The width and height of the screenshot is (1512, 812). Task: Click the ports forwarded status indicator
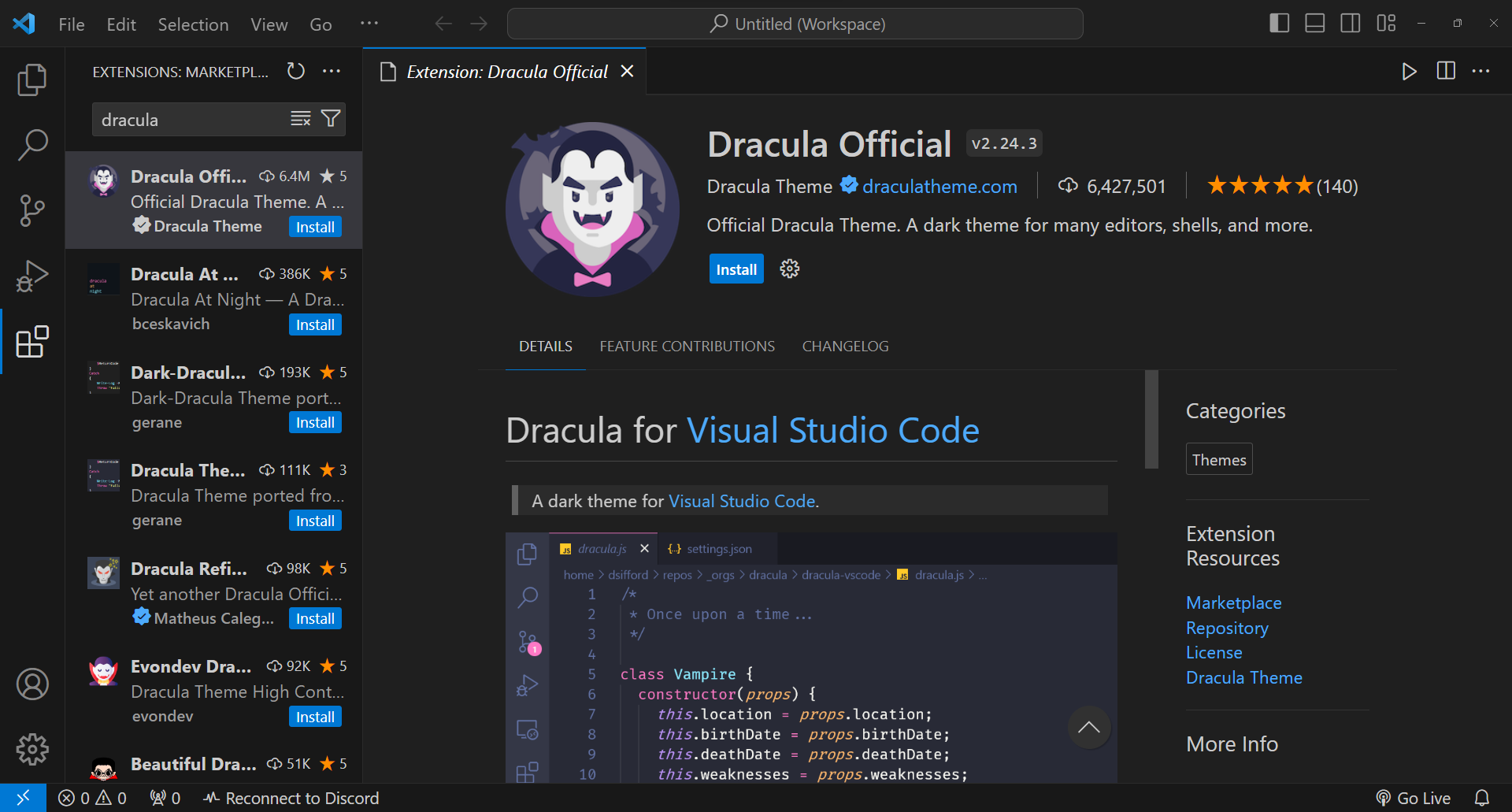pos(165,798)
